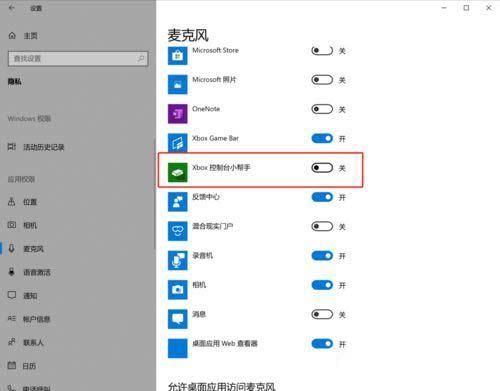500x391 pixels.
Task: Click the 麦克风 page heading
Action: click(x=188, y=35)
